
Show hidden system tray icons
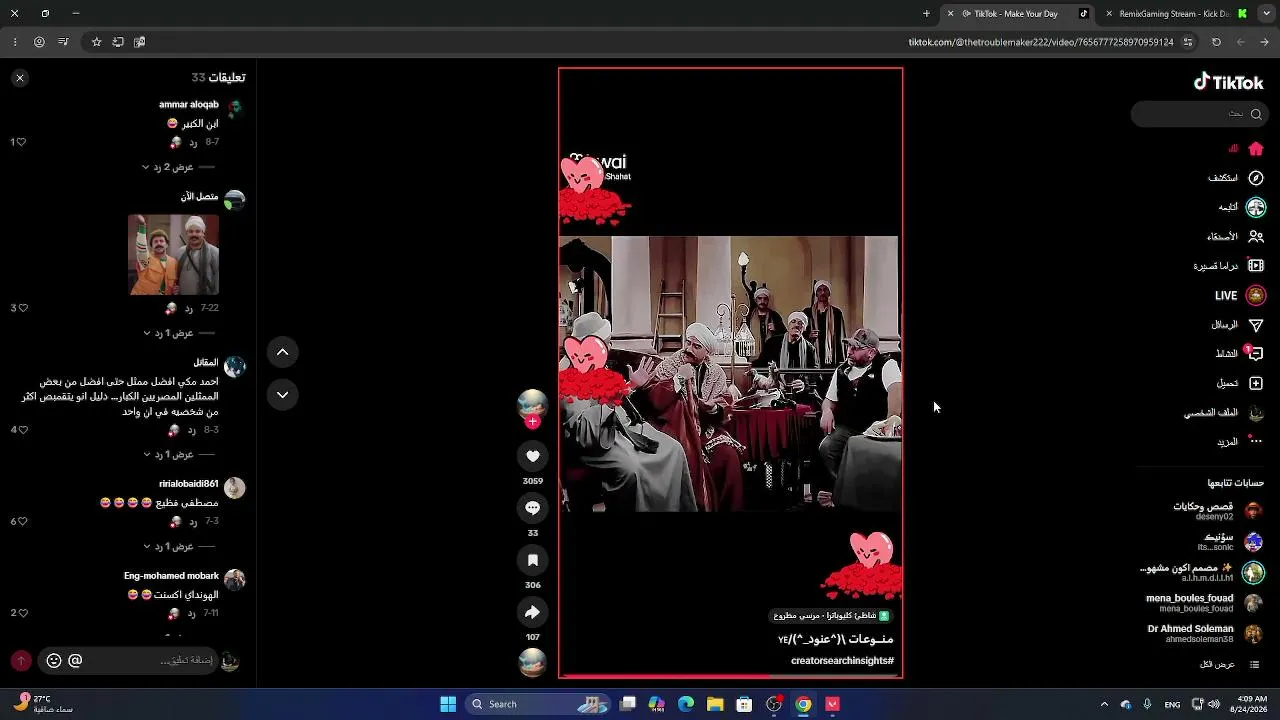(1104, 704)
